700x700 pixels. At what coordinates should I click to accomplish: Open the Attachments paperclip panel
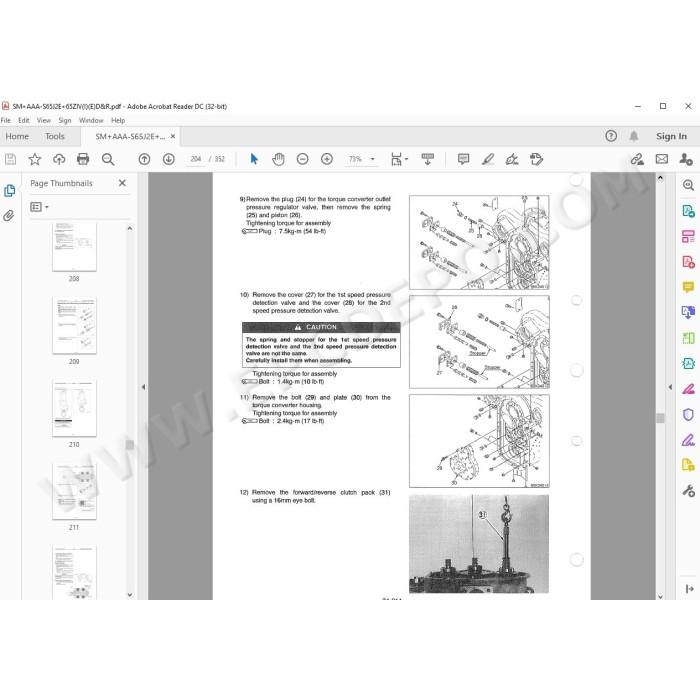(x=8, y=216)
